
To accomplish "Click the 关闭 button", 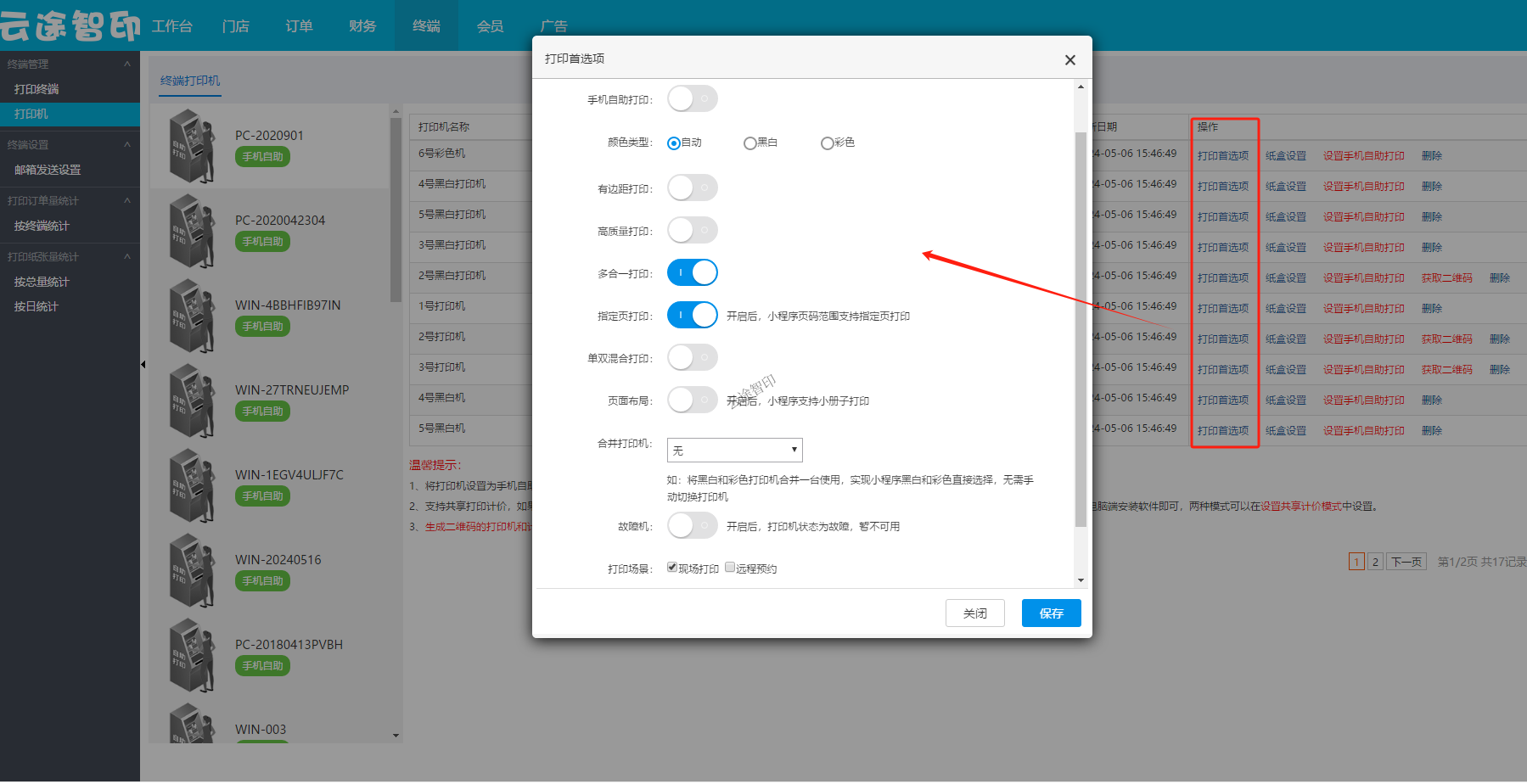I will (975, 613).
